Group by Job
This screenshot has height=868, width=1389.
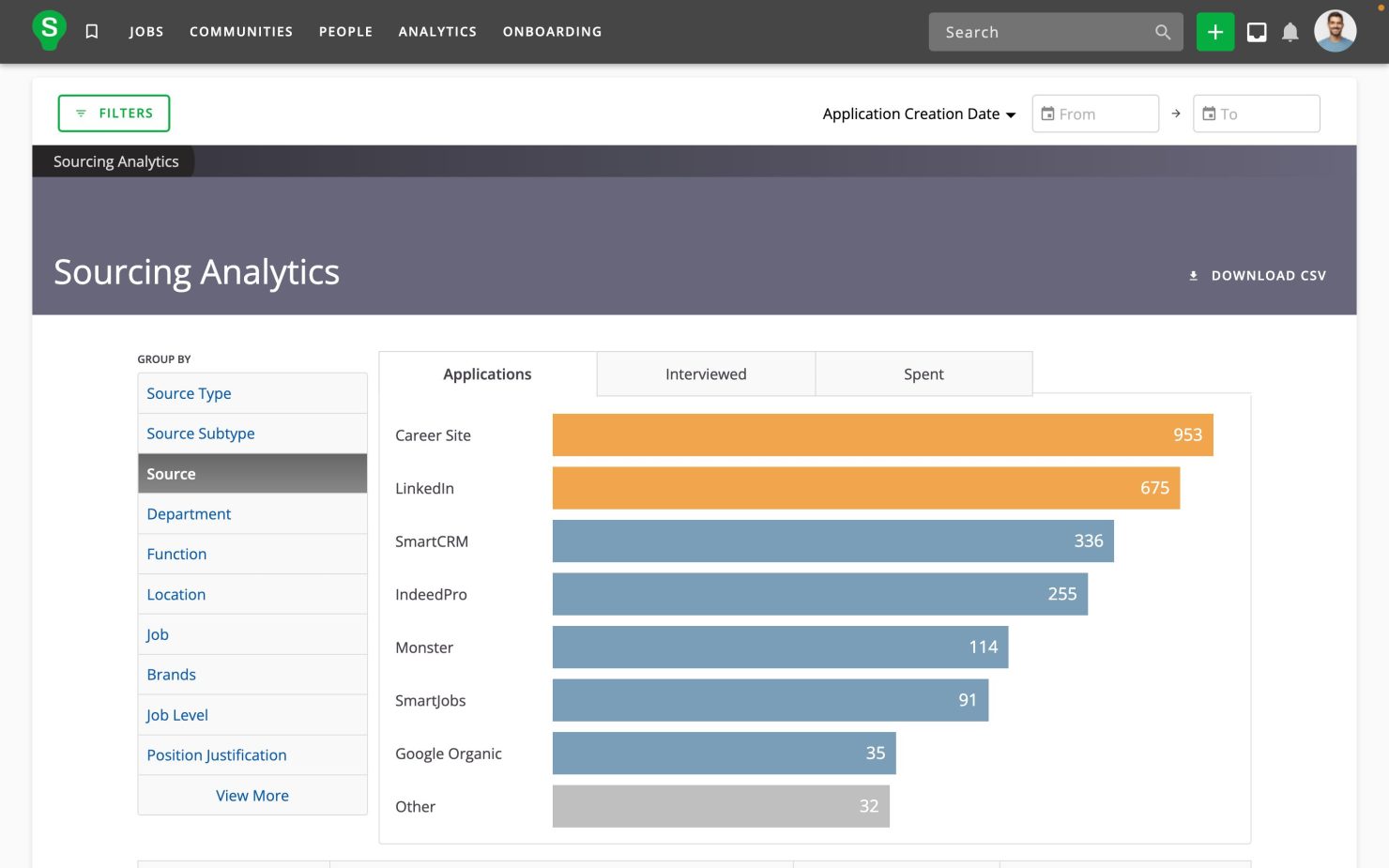[252, 634]
